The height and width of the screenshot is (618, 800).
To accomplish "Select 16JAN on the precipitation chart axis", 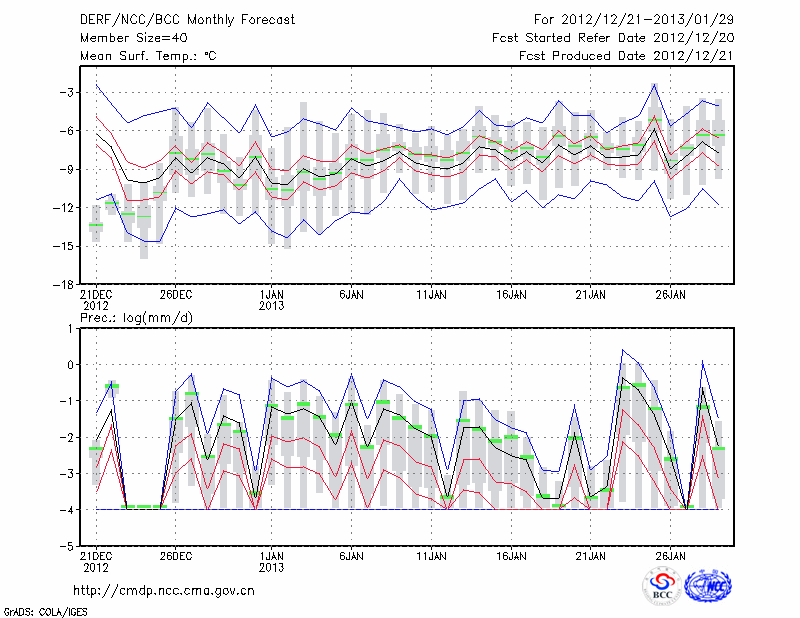I will [511, 554].
